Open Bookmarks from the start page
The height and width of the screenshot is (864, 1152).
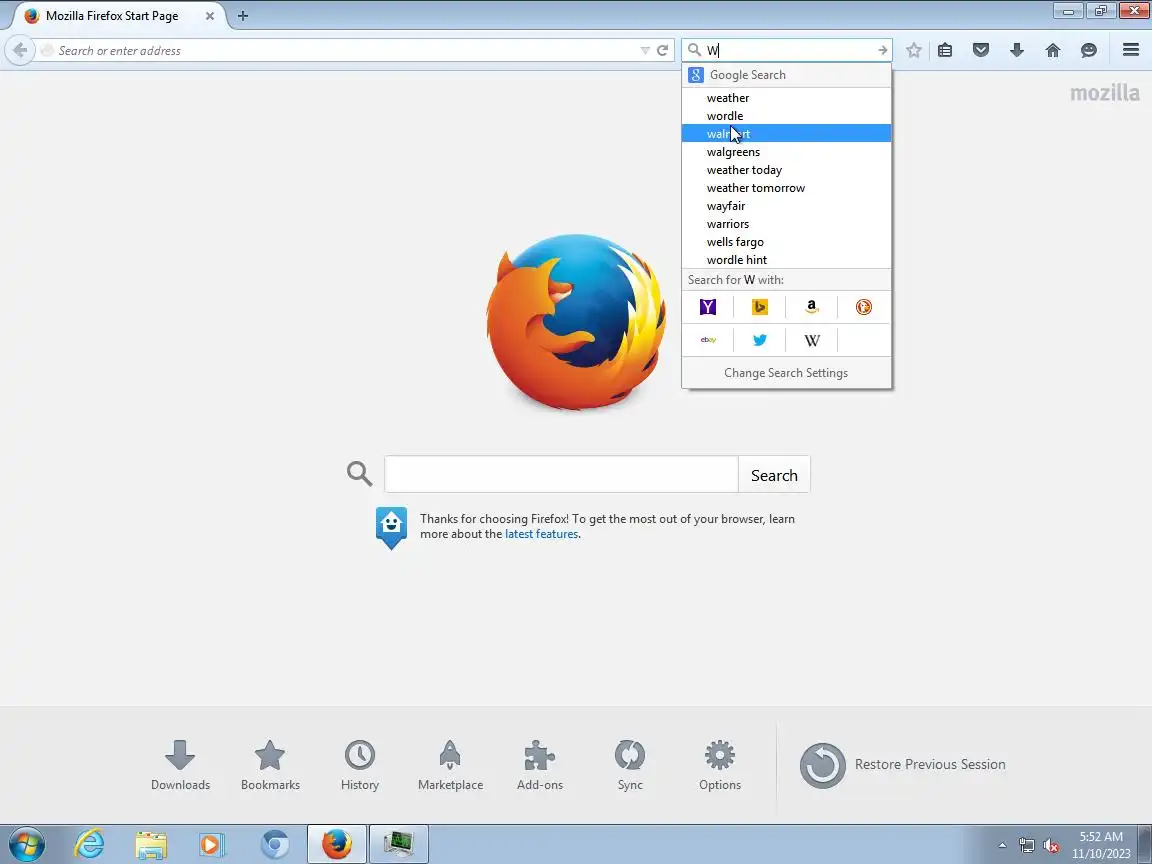click(x=270, y=765)
